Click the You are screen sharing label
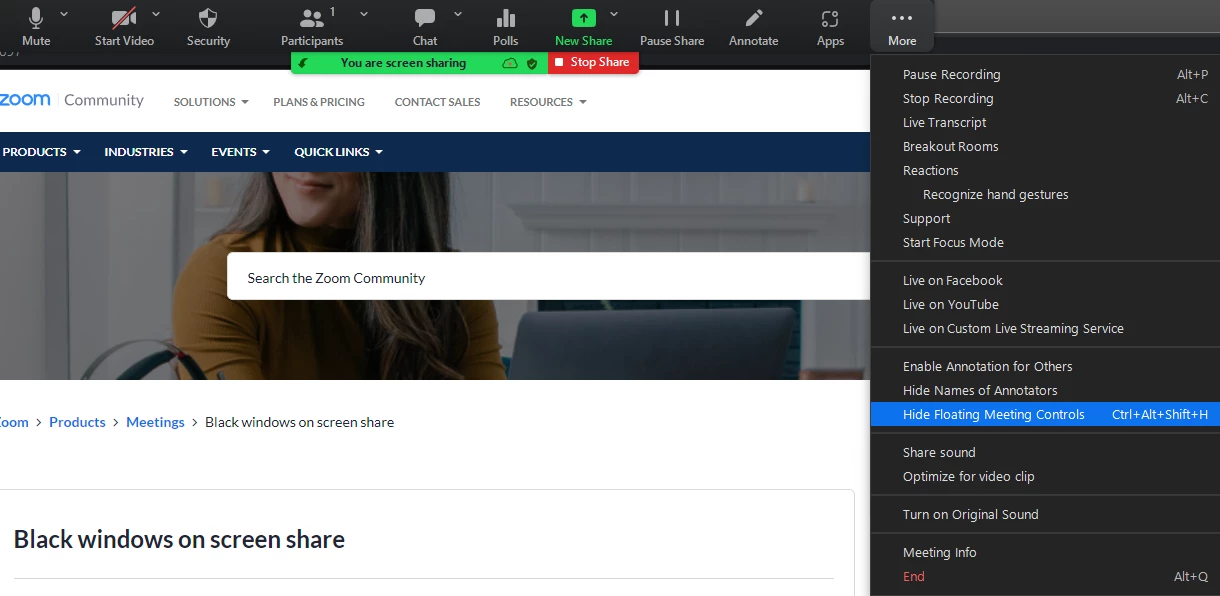This screenshot has width=1220, height=596. pos(403,63)
